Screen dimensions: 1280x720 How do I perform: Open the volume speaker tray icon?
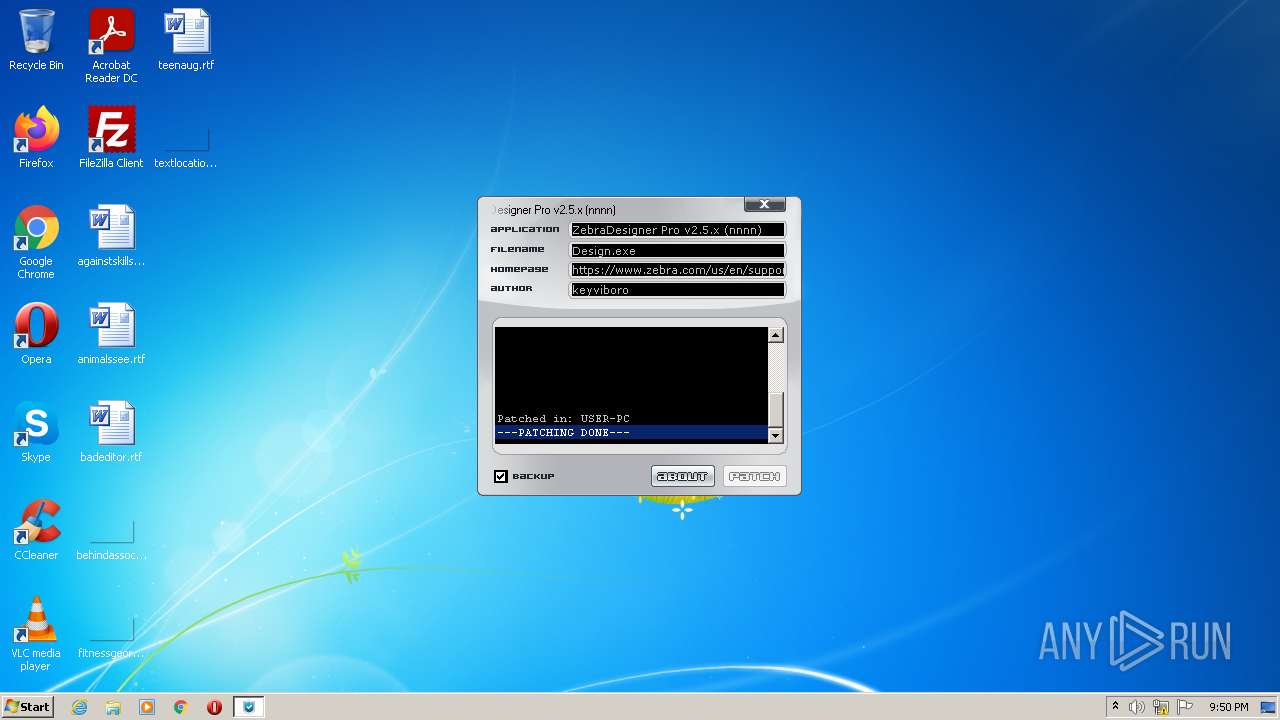pos(1137,707)
